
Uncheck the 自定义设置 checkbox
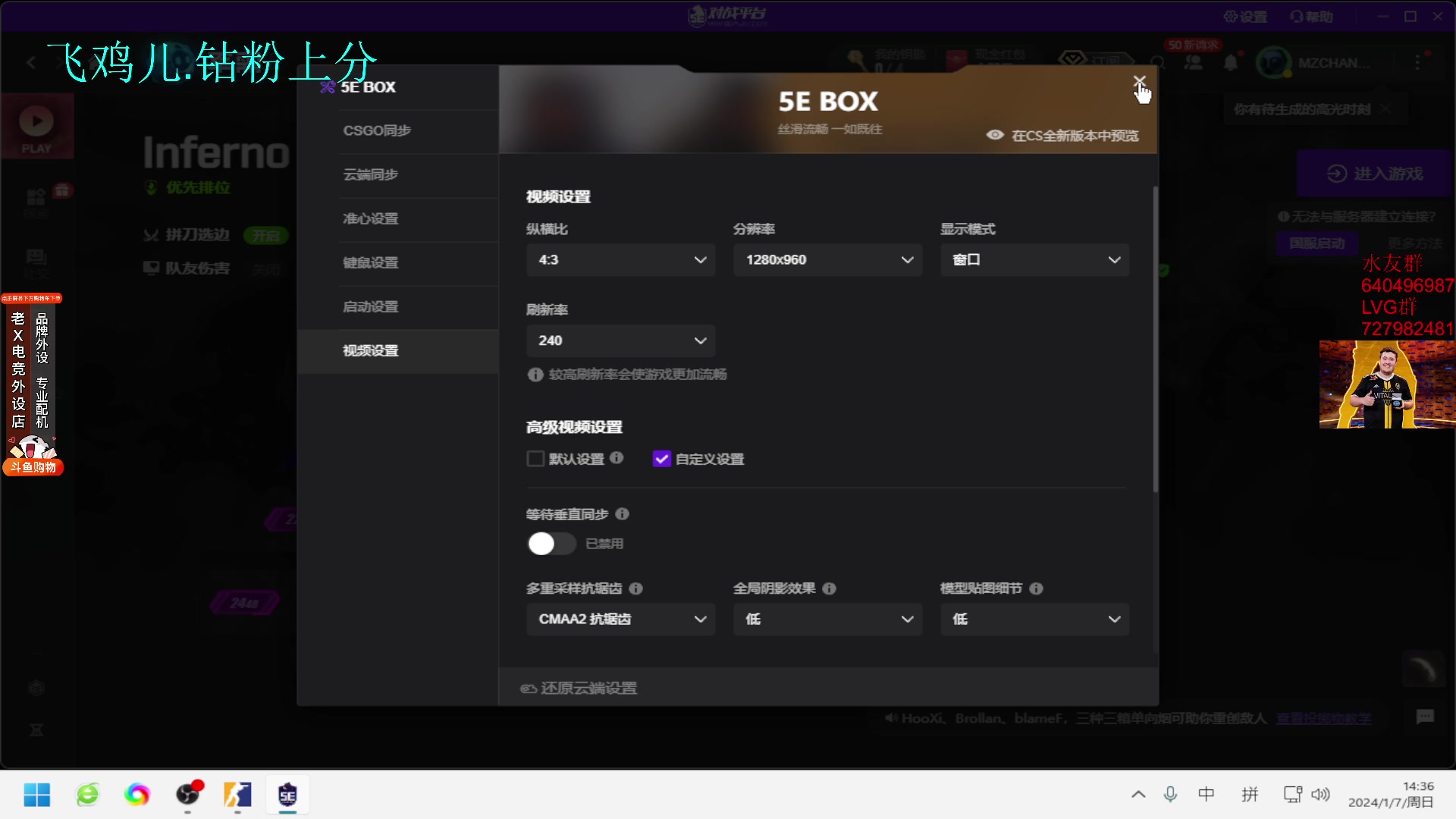[662, 459]
